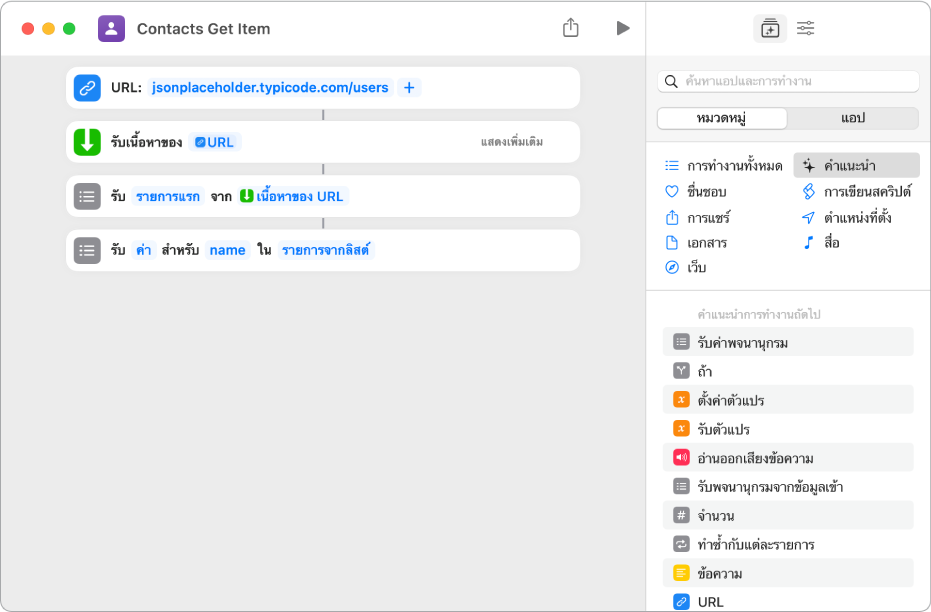Select the การเขียนสคริปต์ category
The height and width of the screenshot is (612, 931).
(x=867, y=191)
